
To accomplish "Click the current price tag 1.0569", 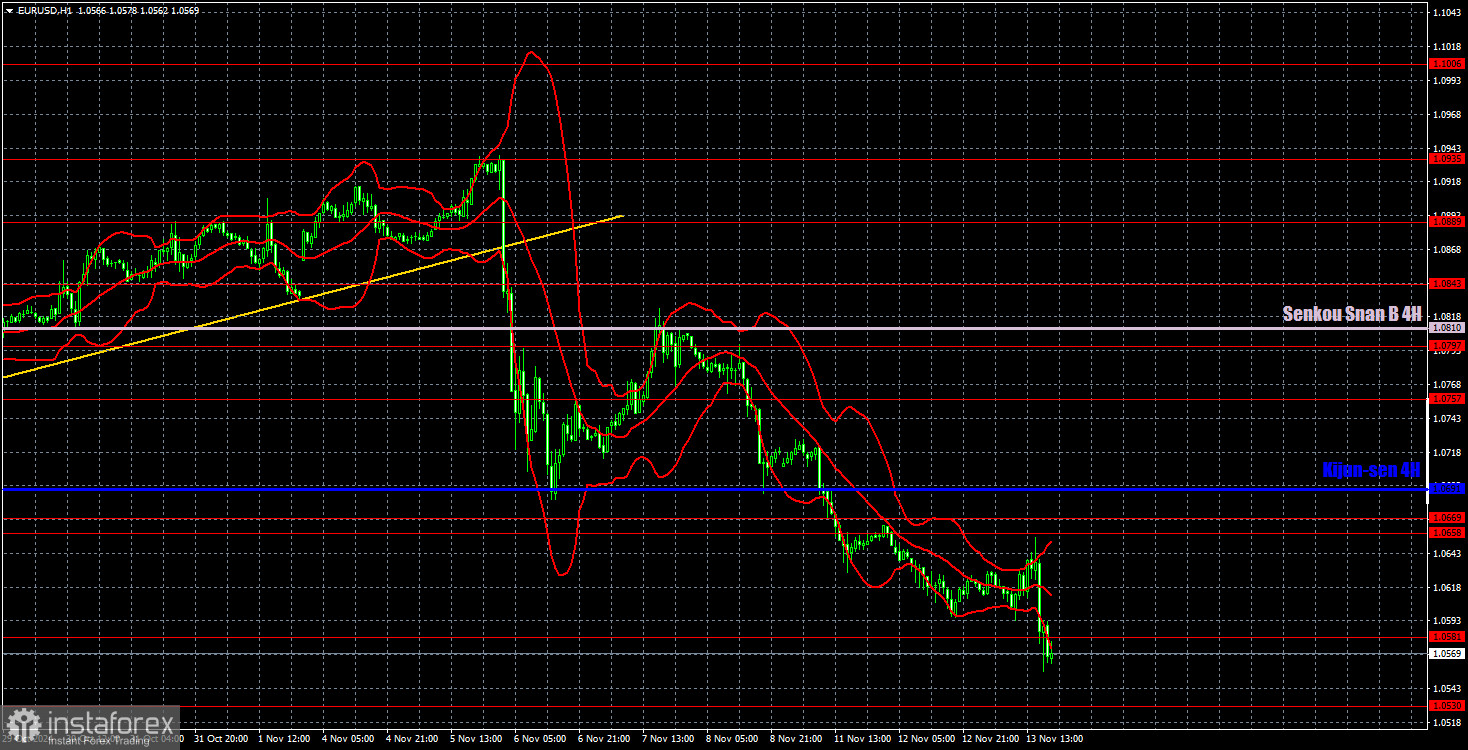I will (1447, 654).
